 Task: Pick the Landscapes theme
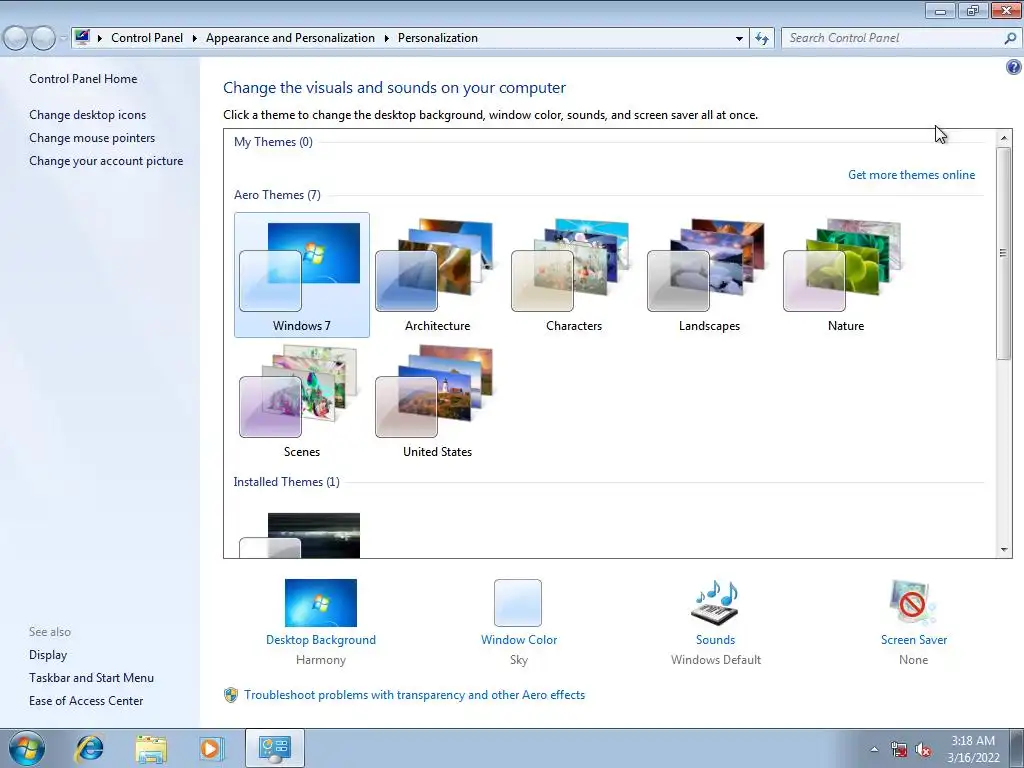tap(709, 275)
